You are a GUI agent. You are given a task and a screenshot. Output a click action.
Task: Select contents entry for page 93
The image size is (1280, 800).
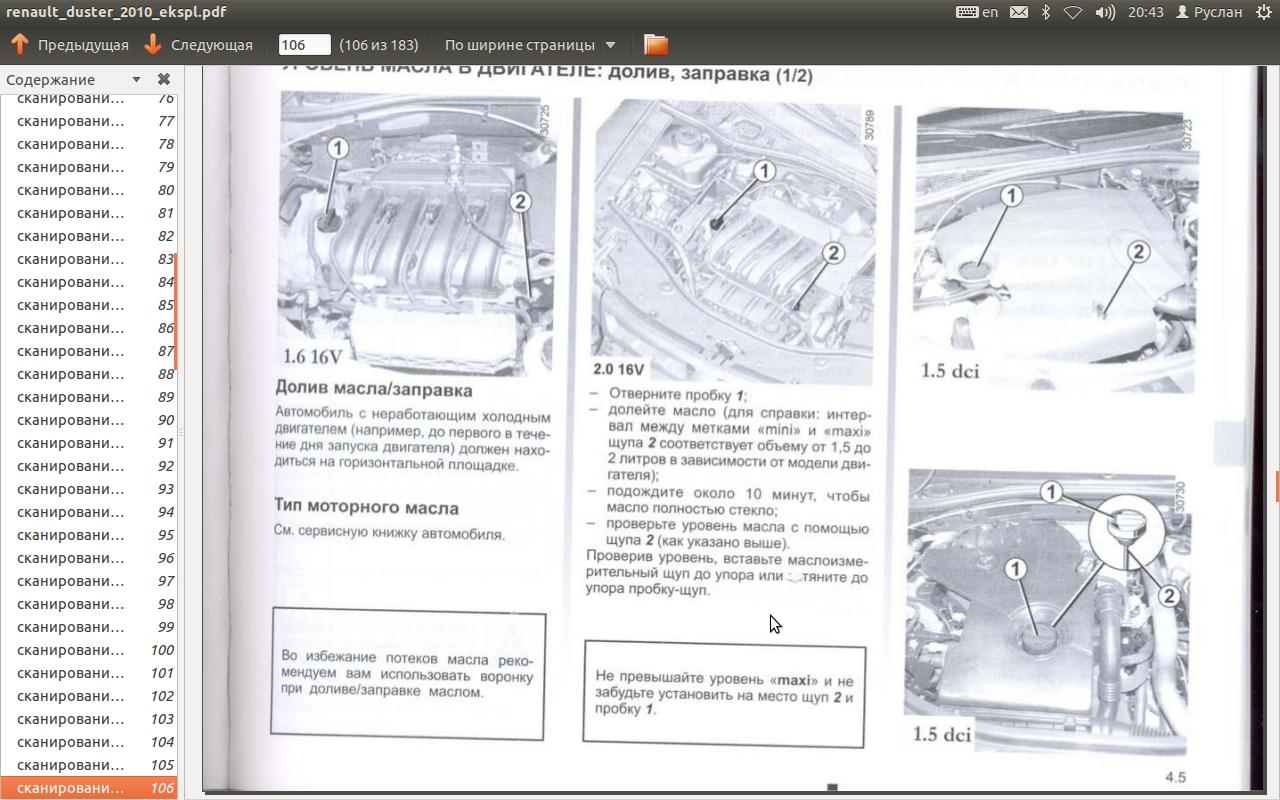tap(89, 489)
